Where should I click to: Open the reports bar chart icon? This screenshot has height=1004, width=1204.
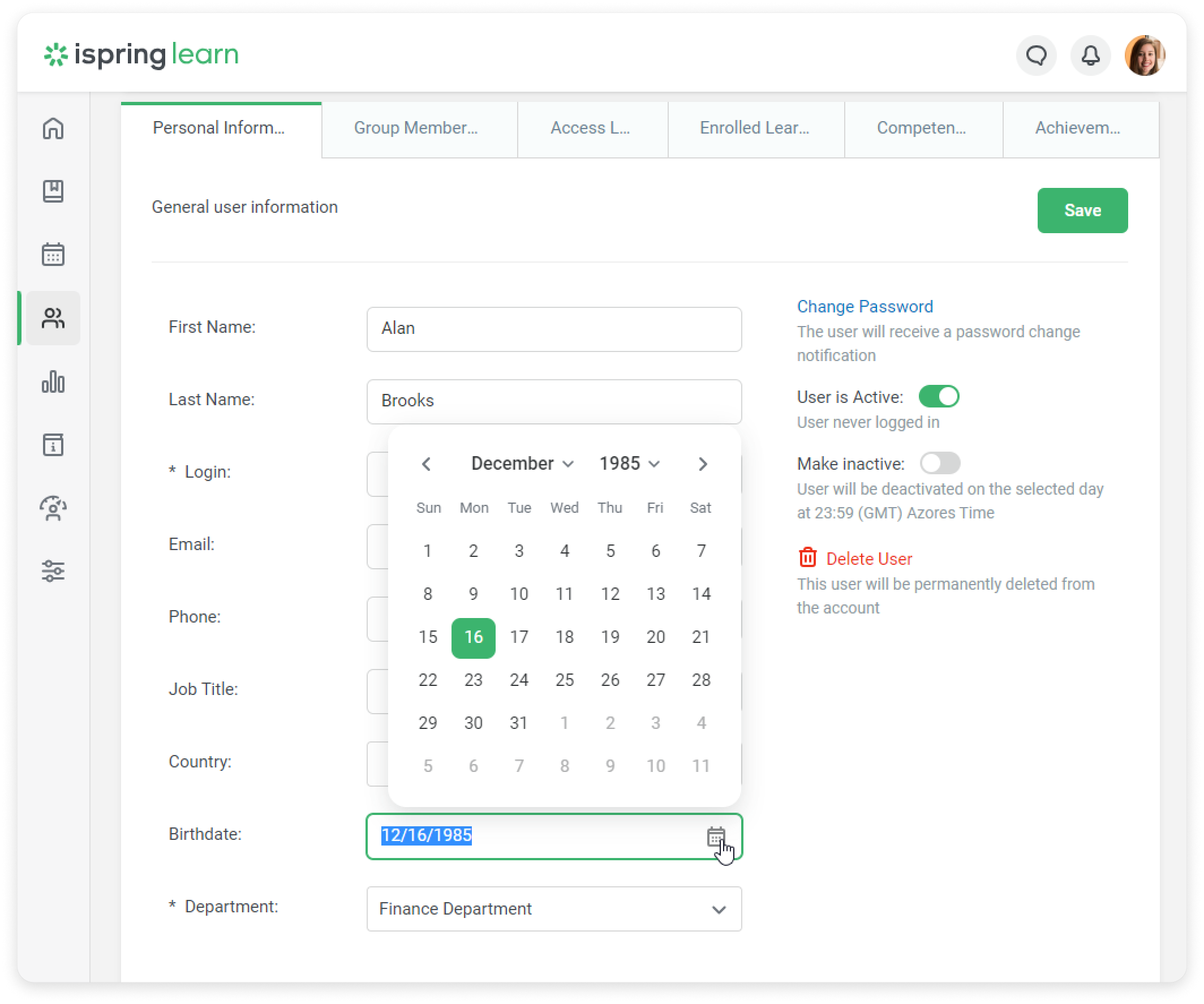click(53, 382)
